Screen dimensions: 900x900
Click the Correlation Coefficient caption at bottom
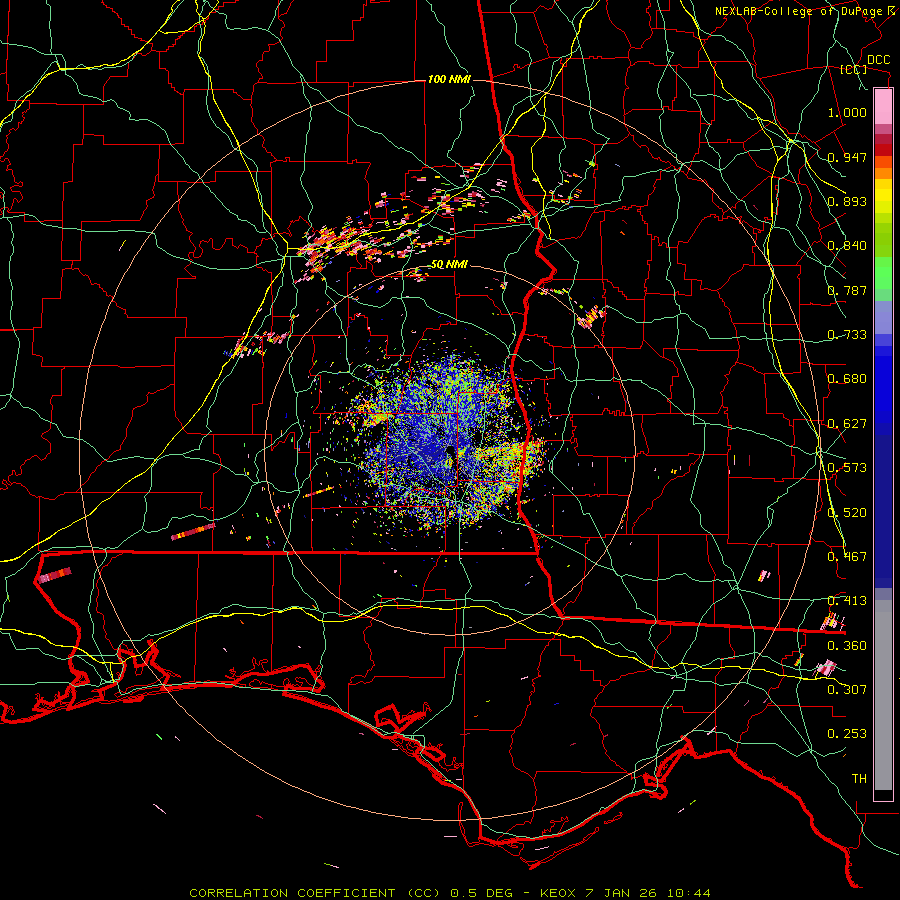click(x=449, y=893)
